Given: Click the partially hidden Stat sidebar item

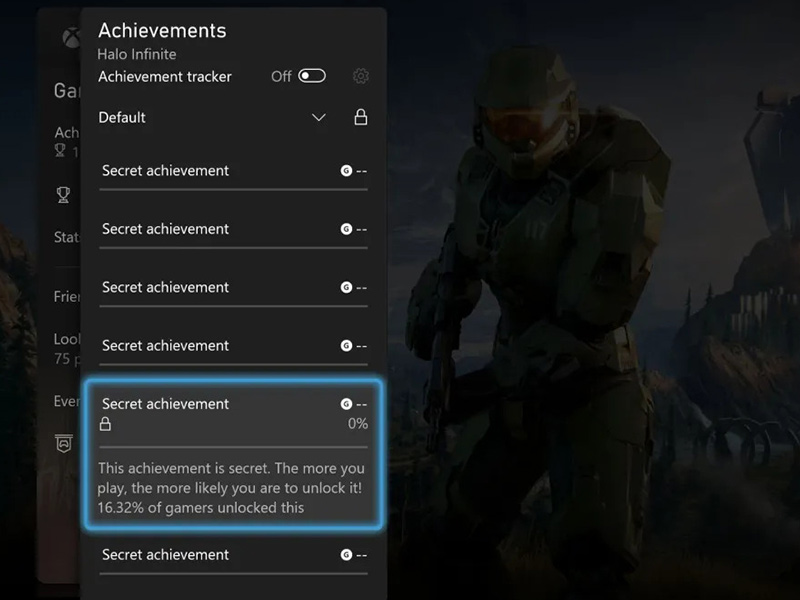Looking at the screenshot, I should (x=67, y=237).
